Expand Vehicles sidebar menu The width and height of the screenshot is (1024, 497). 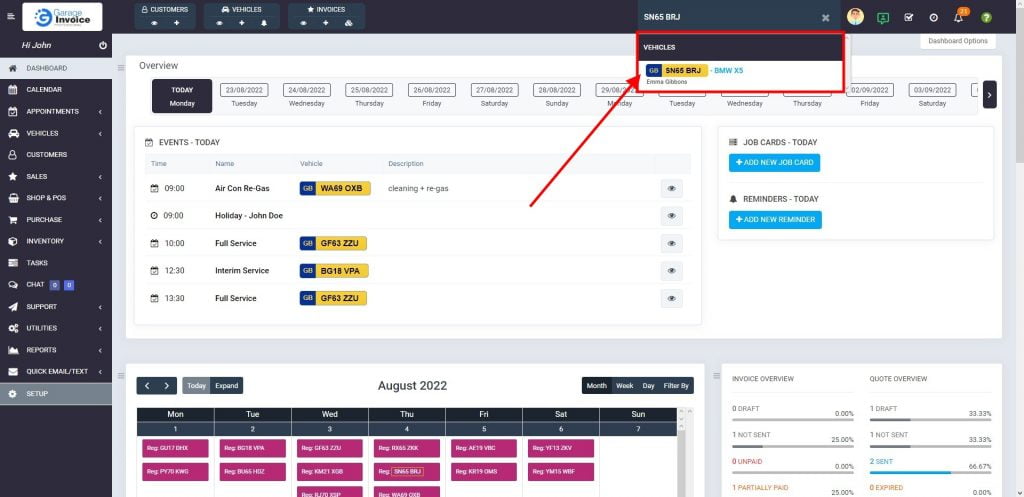tap(56, 133)
